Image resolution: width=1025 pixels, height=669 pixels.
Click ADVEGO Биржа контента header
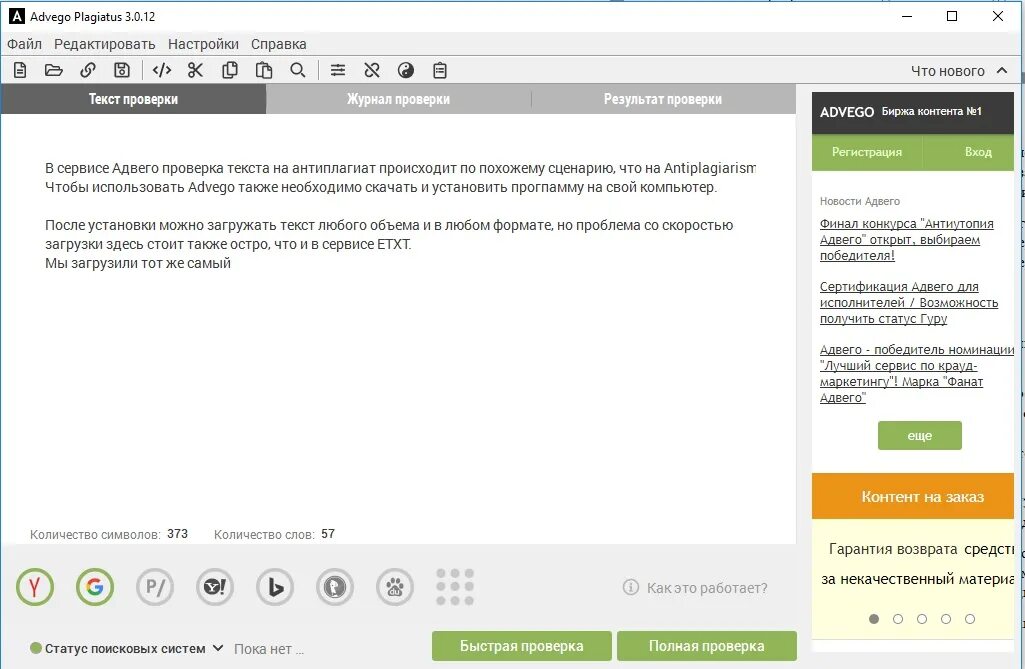pos(913,112)
